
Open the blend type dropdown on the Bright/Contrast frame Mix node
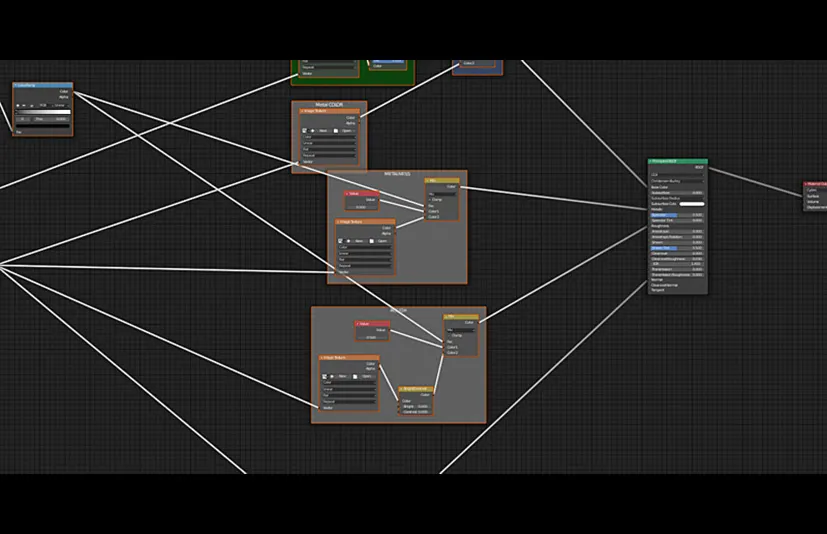461,330
